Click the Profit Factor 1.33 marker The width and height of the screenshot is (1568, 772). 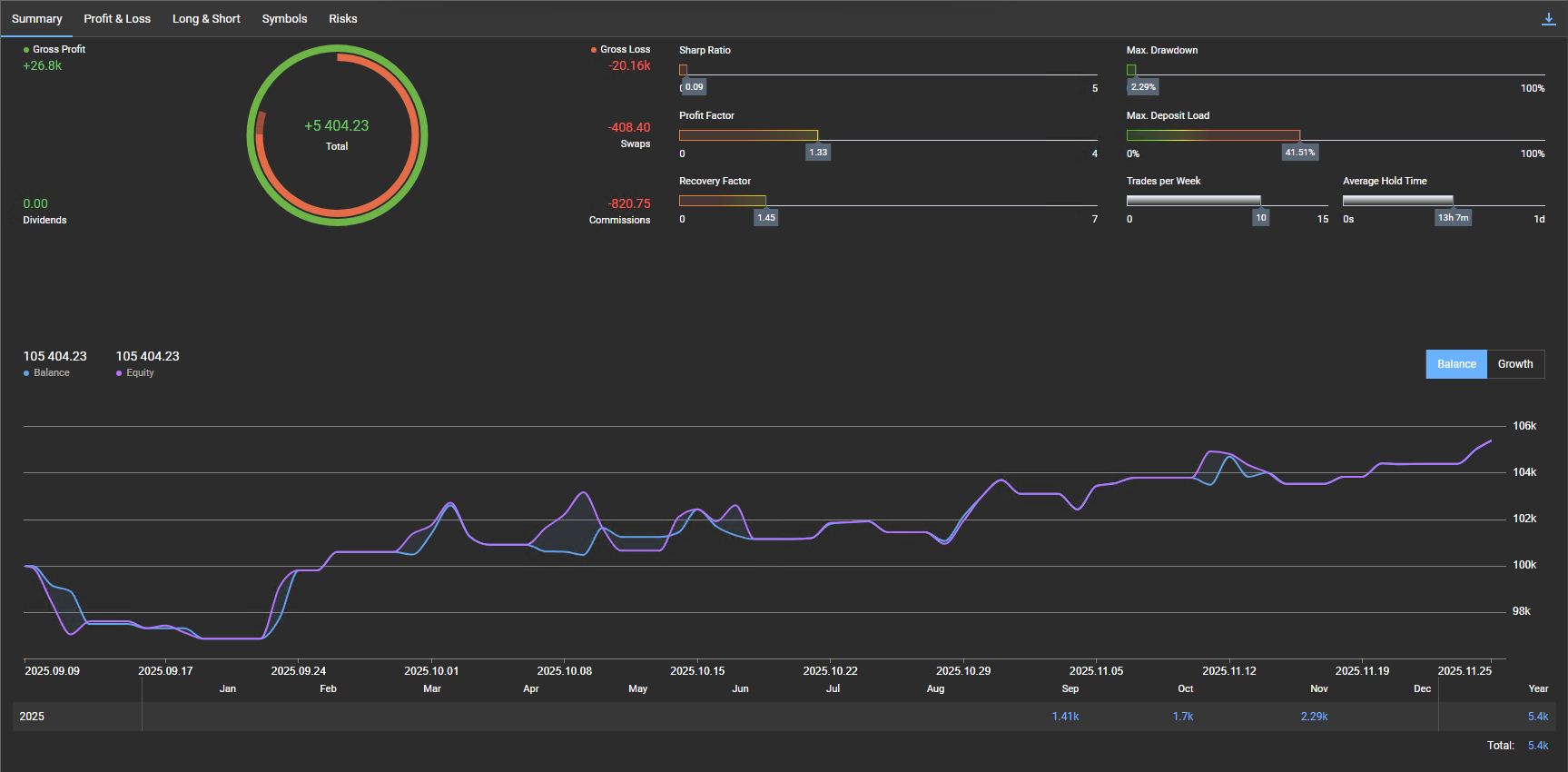818,153
